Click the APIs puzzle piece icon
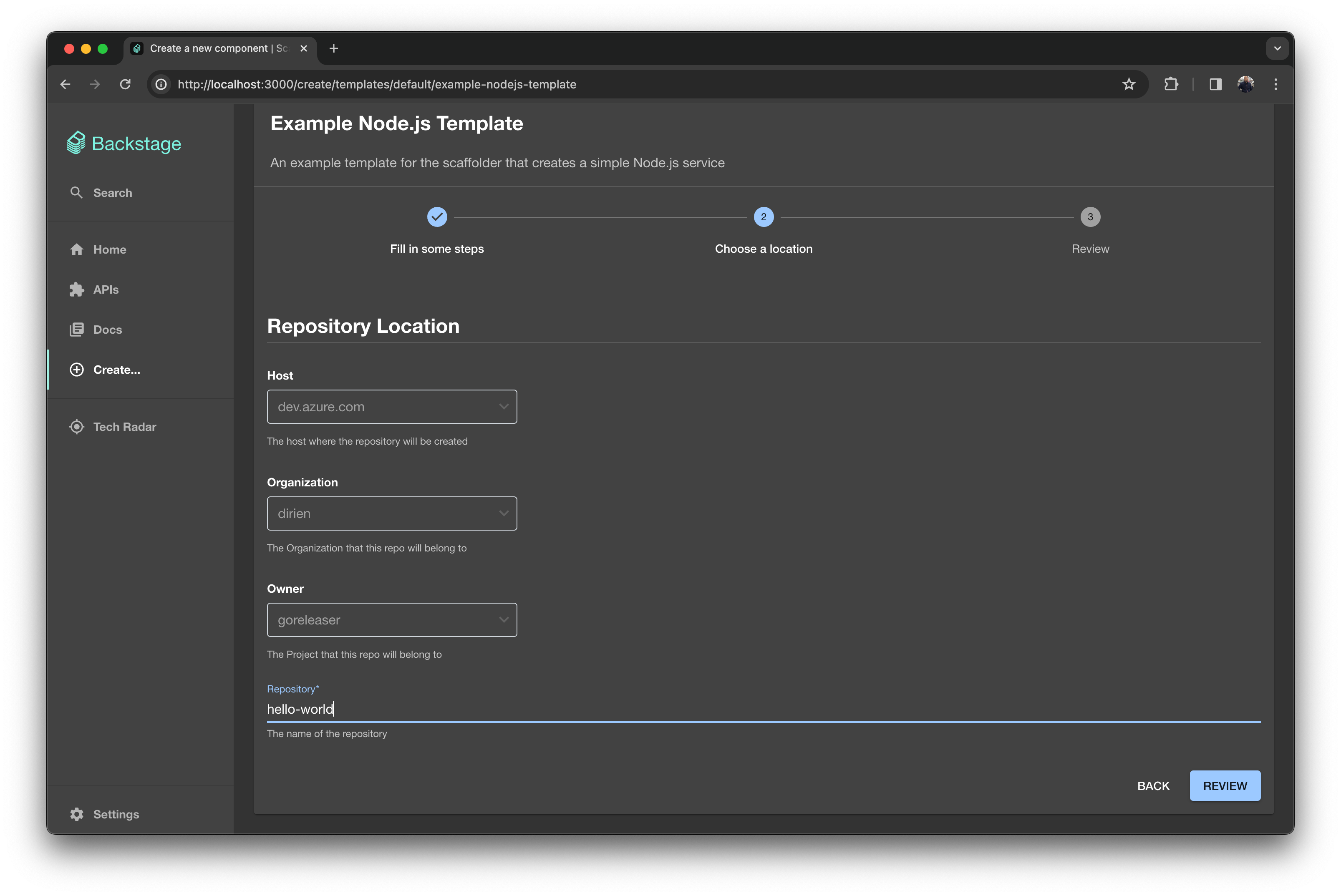This screenshot has width=1341, height=896. point(77,290)
